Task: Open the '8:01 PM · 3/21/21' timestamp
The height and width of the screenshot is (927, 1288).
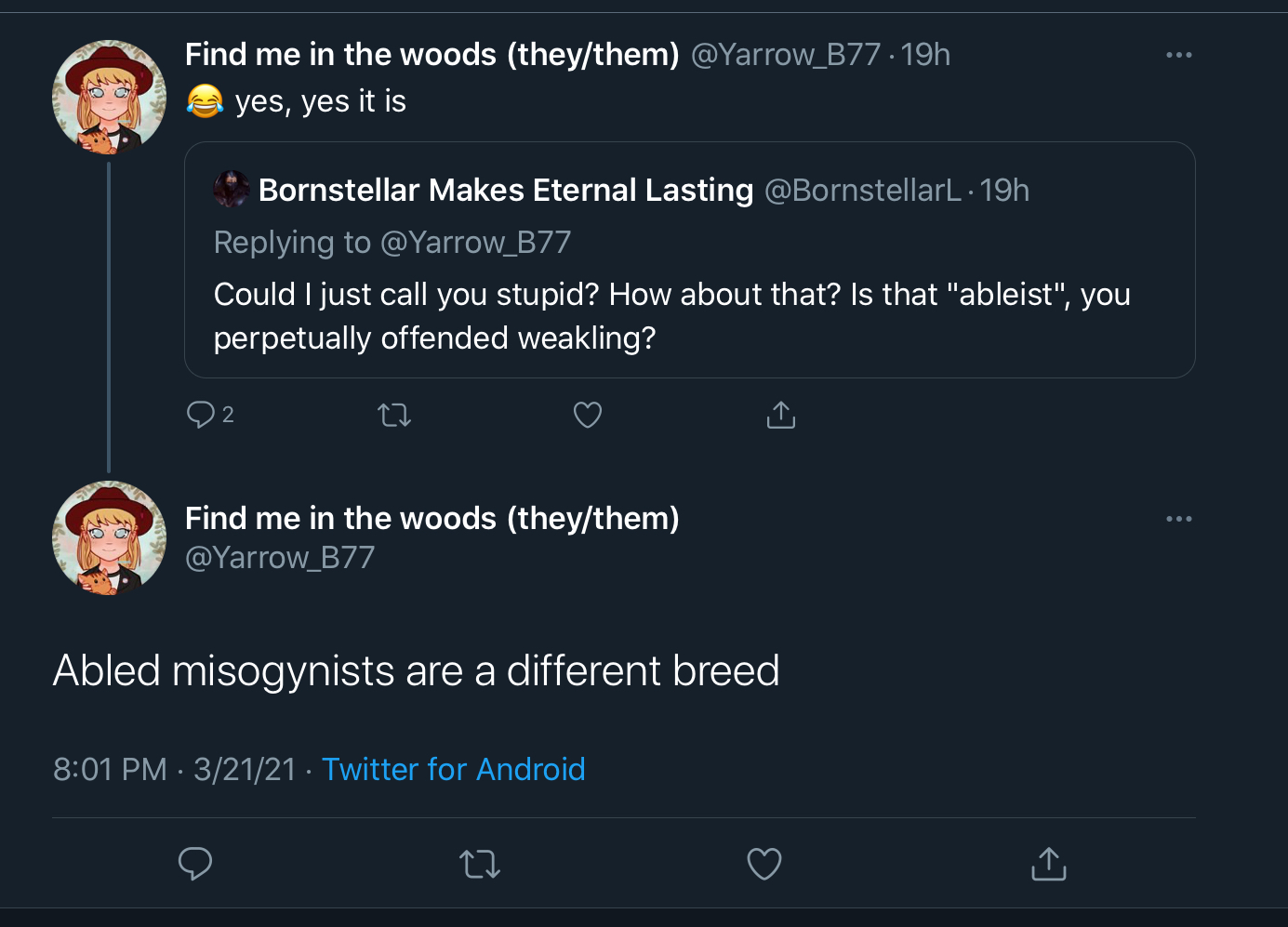Action: pyautogui.click(x=175, y=770)
